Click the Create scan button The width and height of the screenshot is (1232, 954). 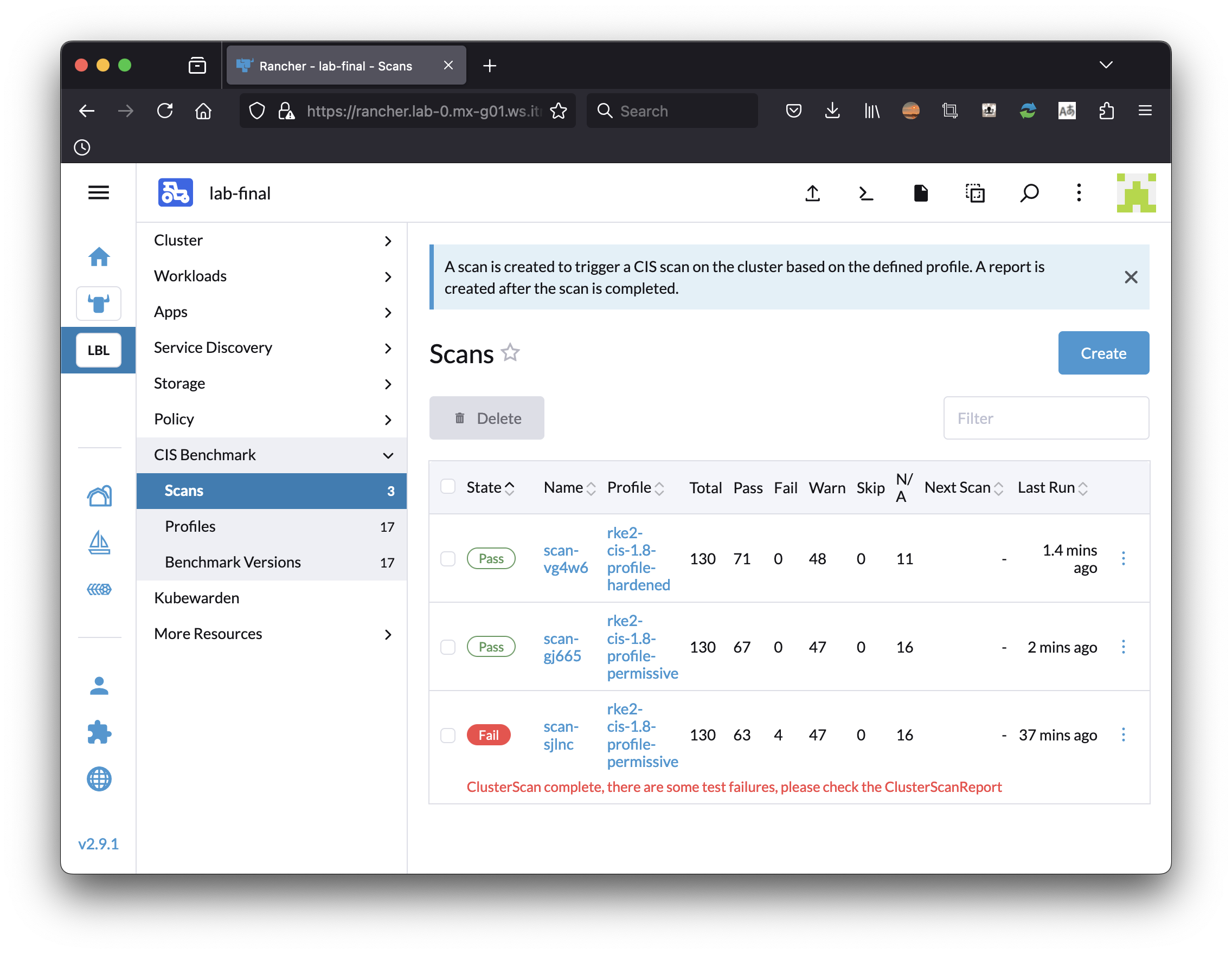[1103, 353]
